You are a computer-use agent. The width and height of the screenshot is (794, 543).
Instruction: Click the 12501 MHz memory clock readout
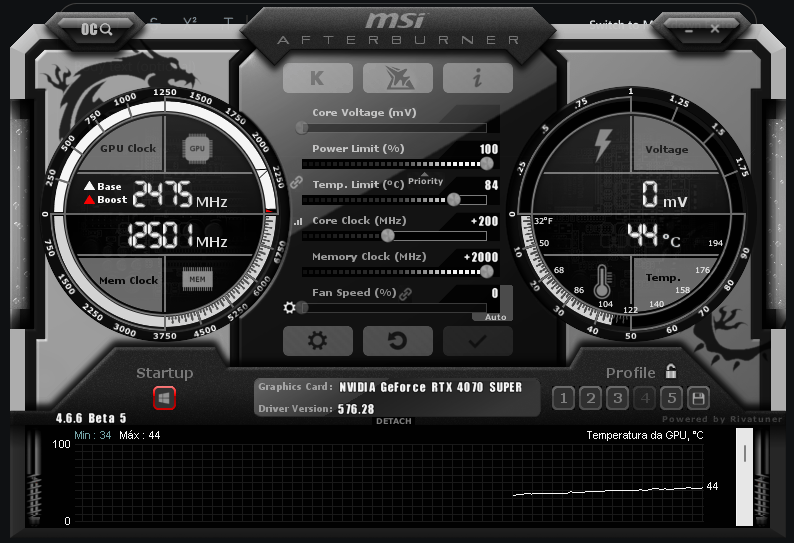[x=177, y=236]
